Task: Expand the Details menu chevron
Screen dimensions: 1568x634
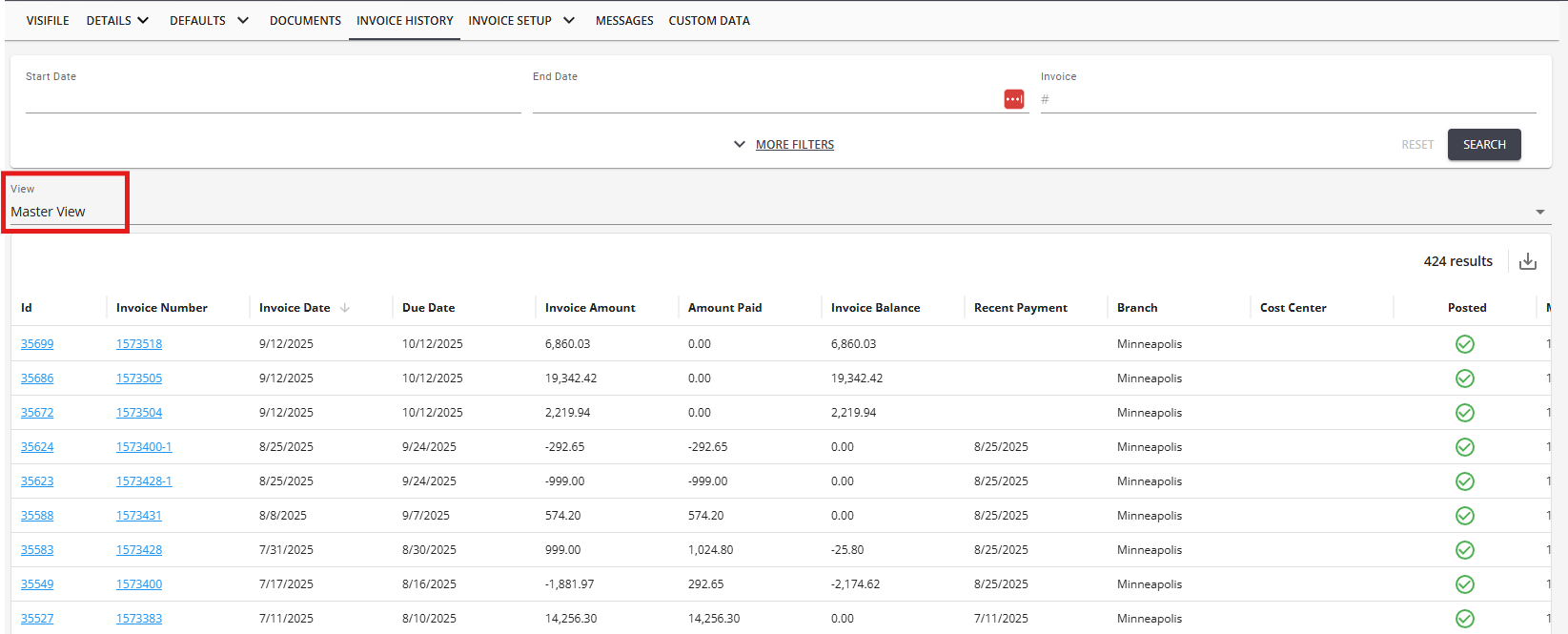Action: tap(143, 20)
